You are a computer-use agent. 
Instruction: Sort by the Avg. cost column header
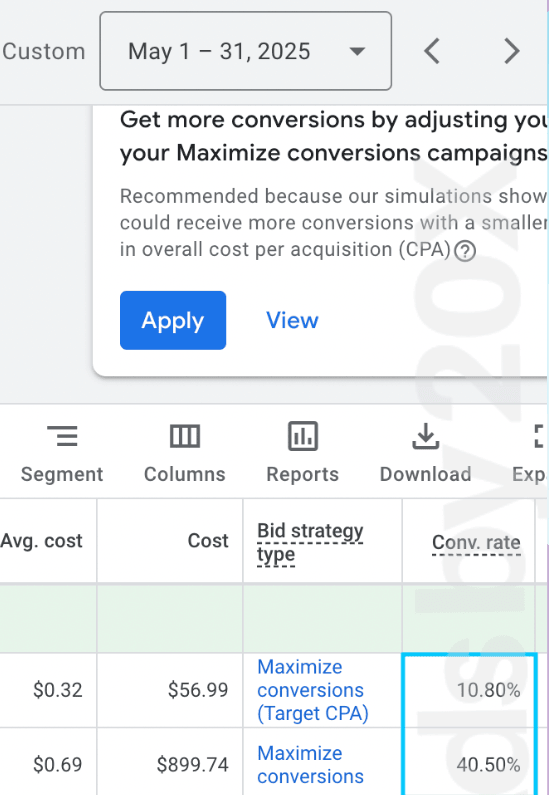[41, 540]
